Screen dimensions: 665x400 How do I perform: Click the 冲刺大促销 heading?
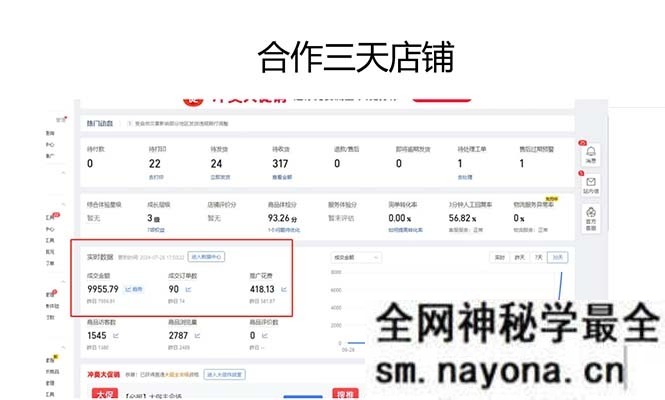[x=103, y=375]
